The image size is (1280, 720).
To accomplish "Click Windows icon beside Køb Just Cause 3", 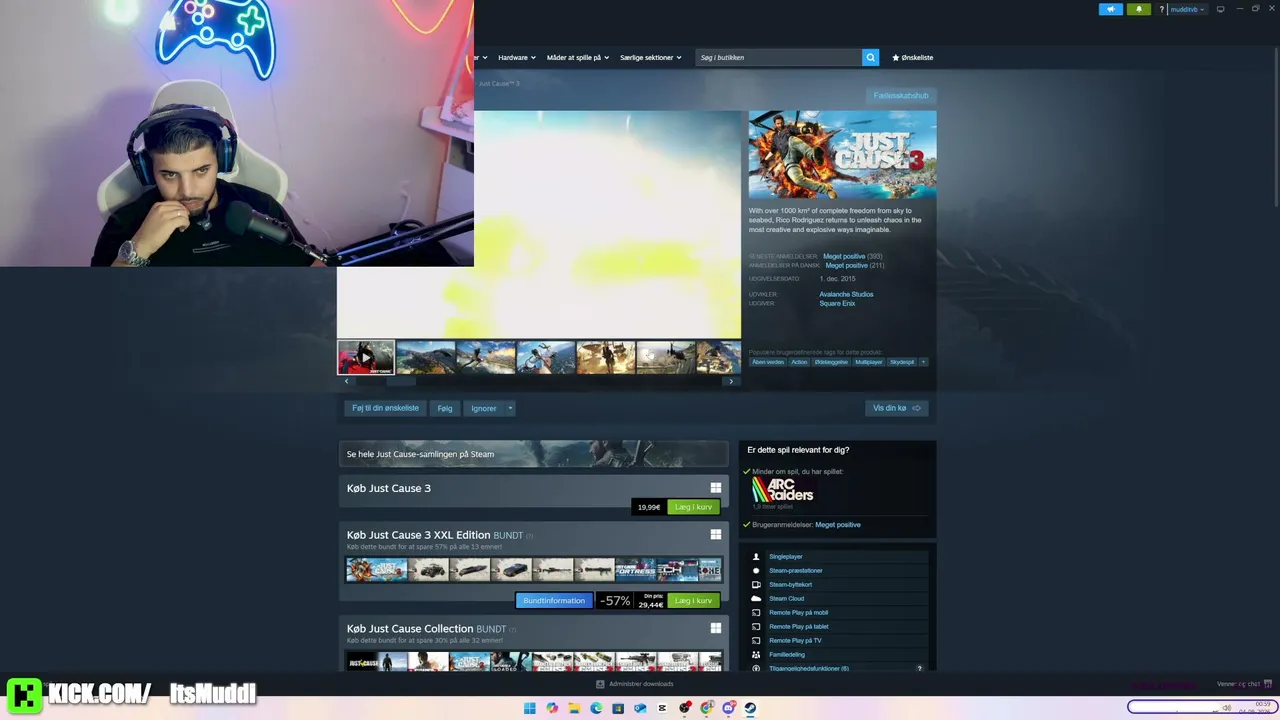I will (x=716, y=488).
